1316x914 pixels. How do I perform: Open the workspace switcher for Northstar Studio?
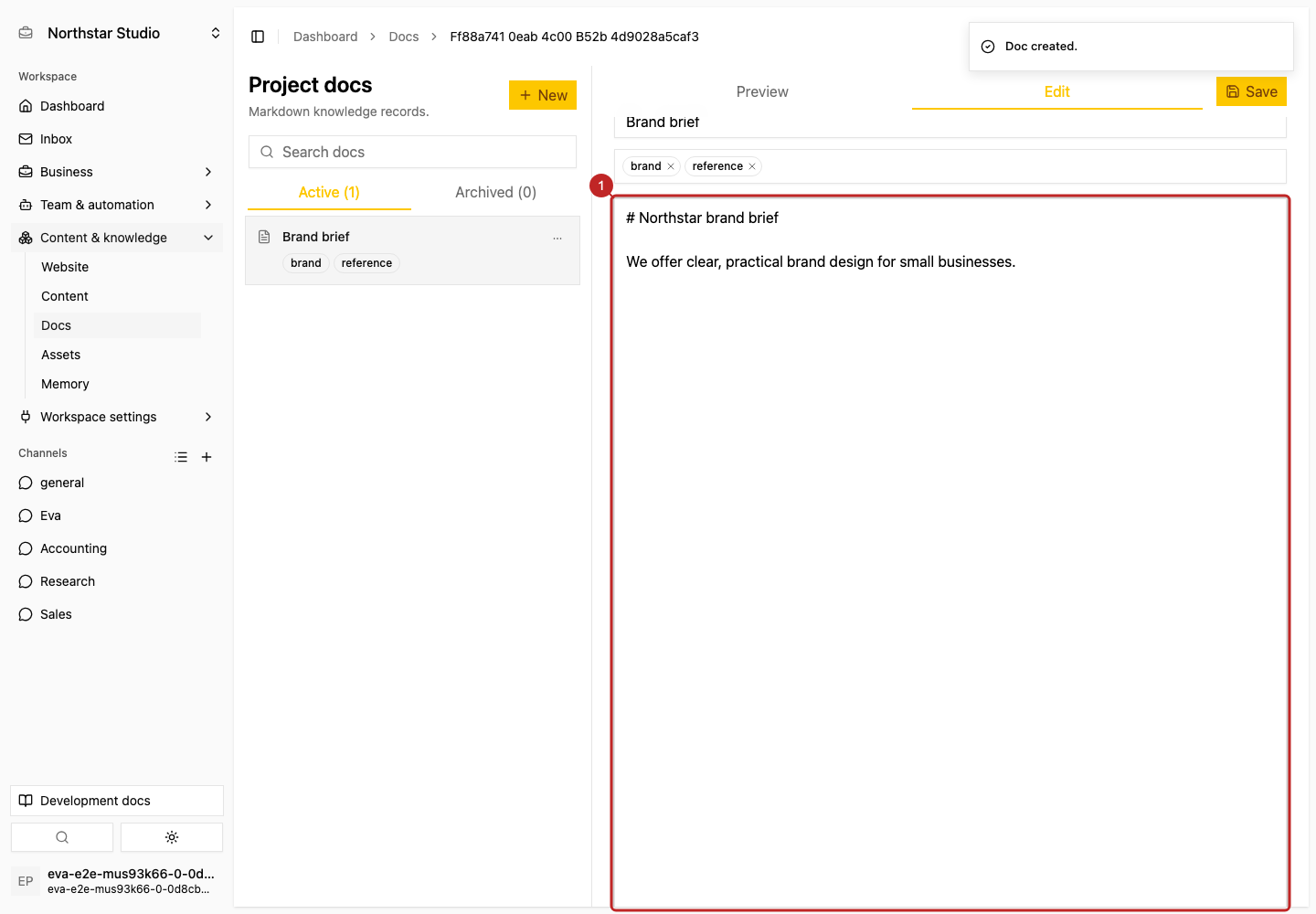(121, 33)
